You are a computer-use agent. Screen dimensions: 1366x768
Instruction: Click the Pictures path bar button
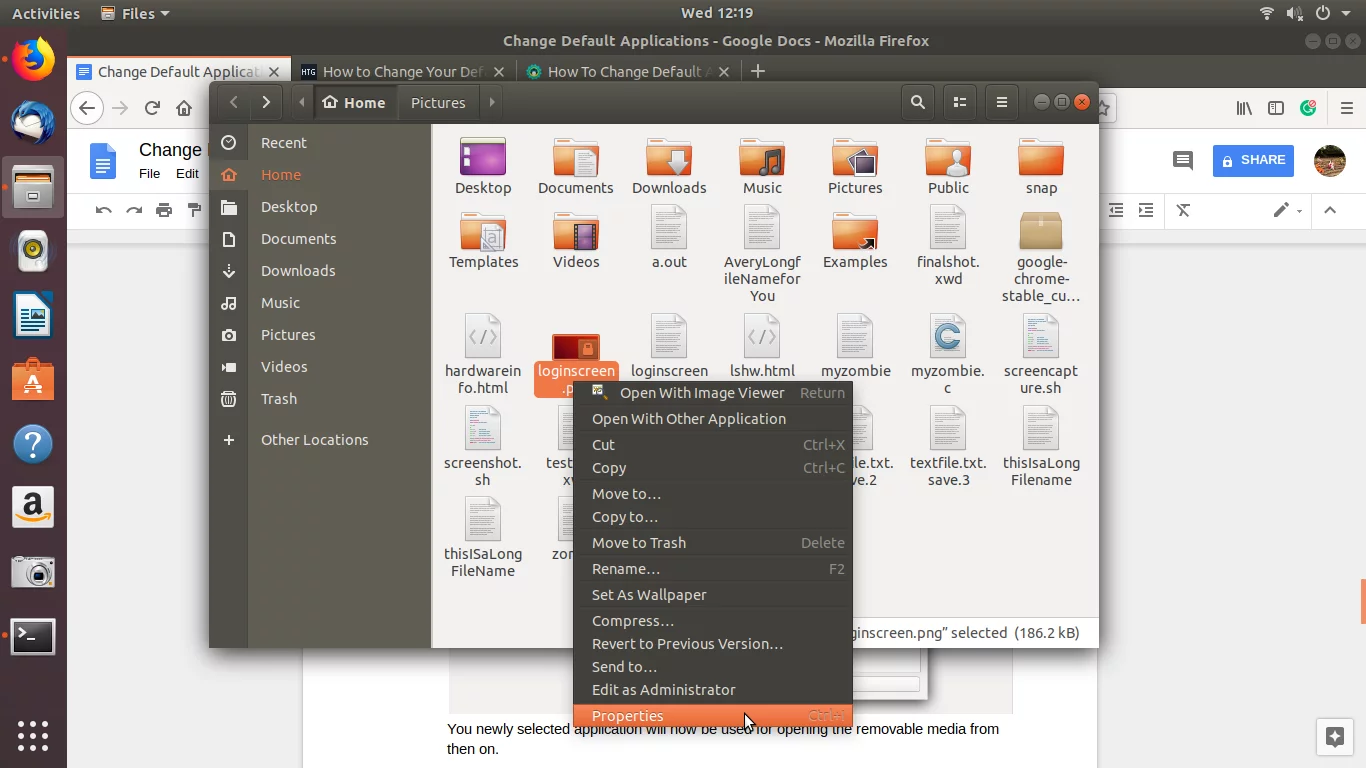(438, 102)
